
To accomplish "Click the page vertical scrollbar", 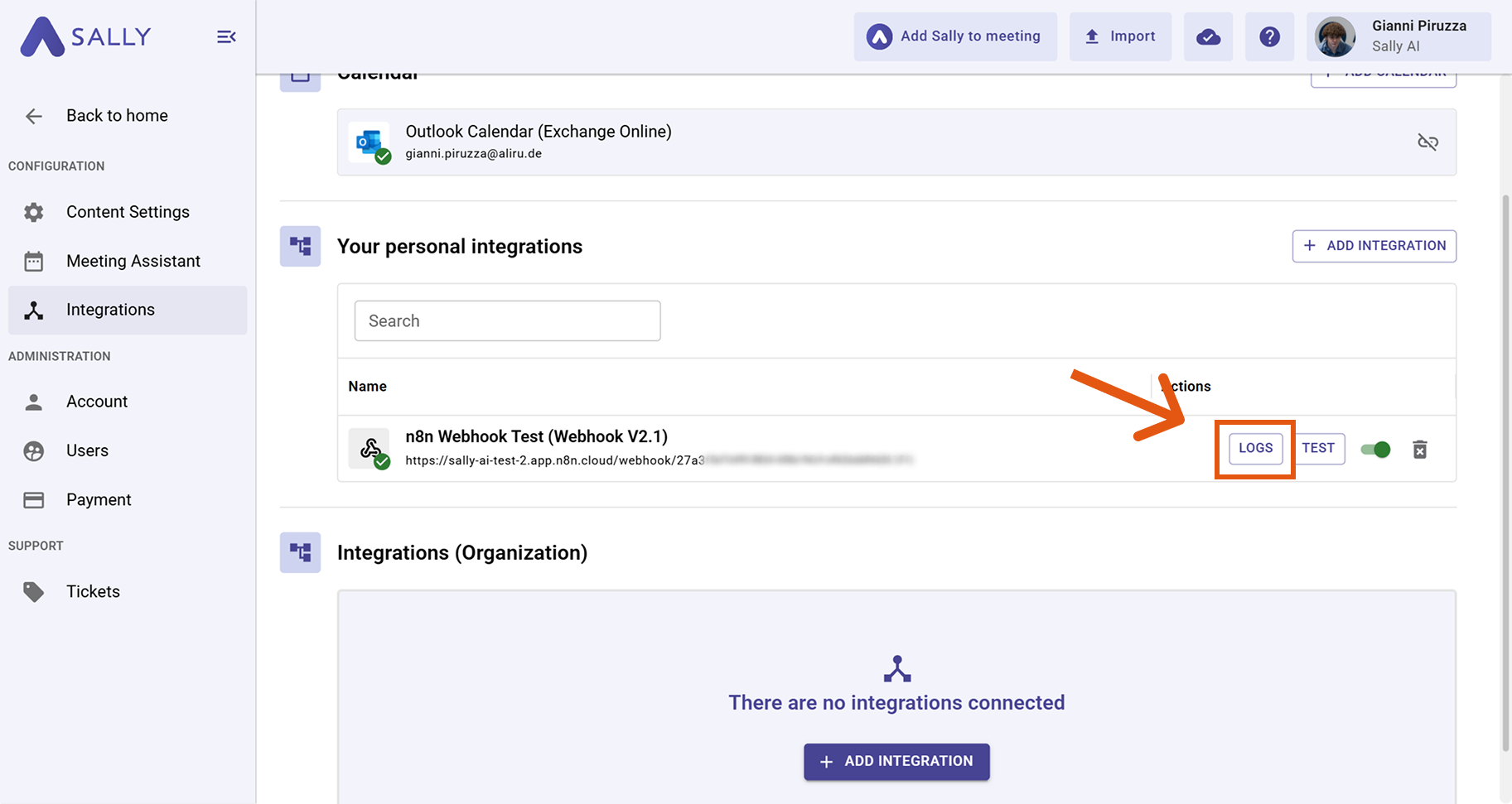I will [x=1505, y=472].
